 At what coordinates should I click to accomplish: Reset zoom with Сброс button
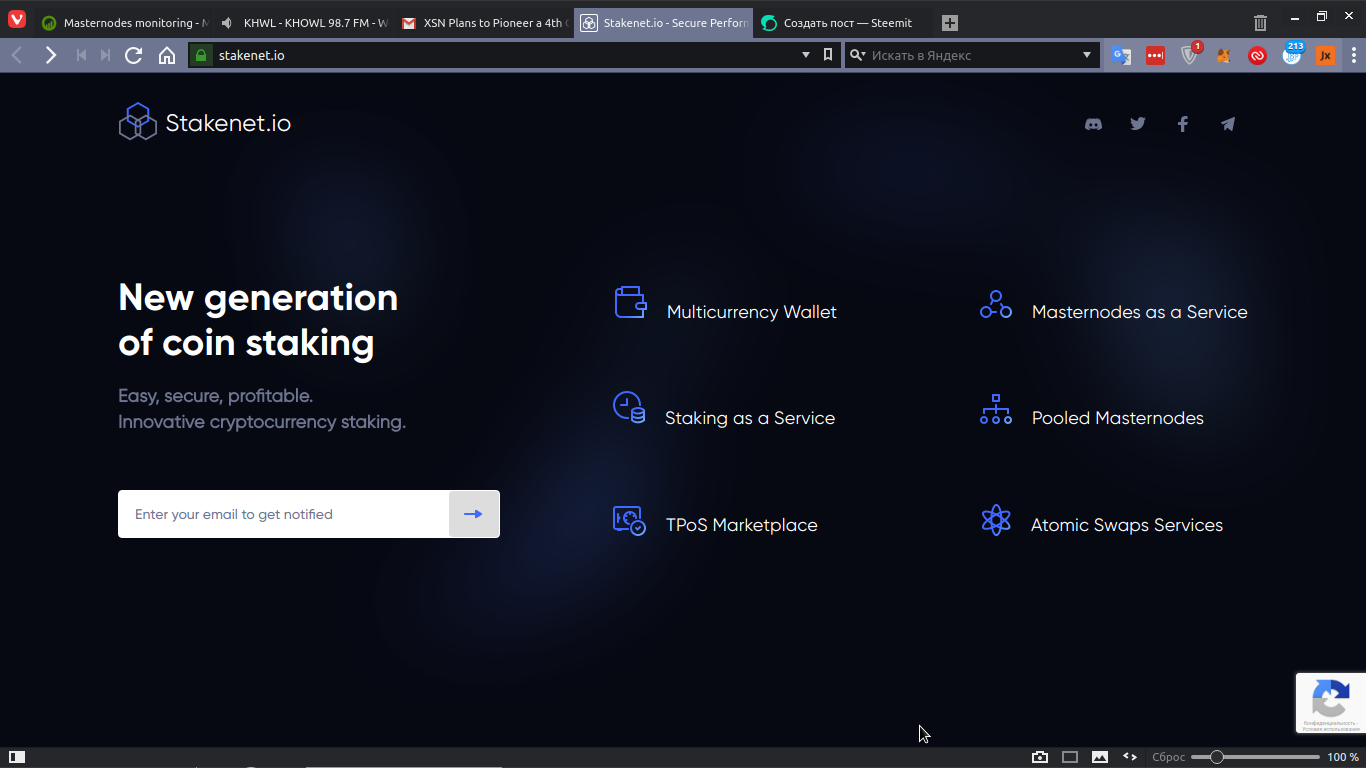pos(1168,757)
